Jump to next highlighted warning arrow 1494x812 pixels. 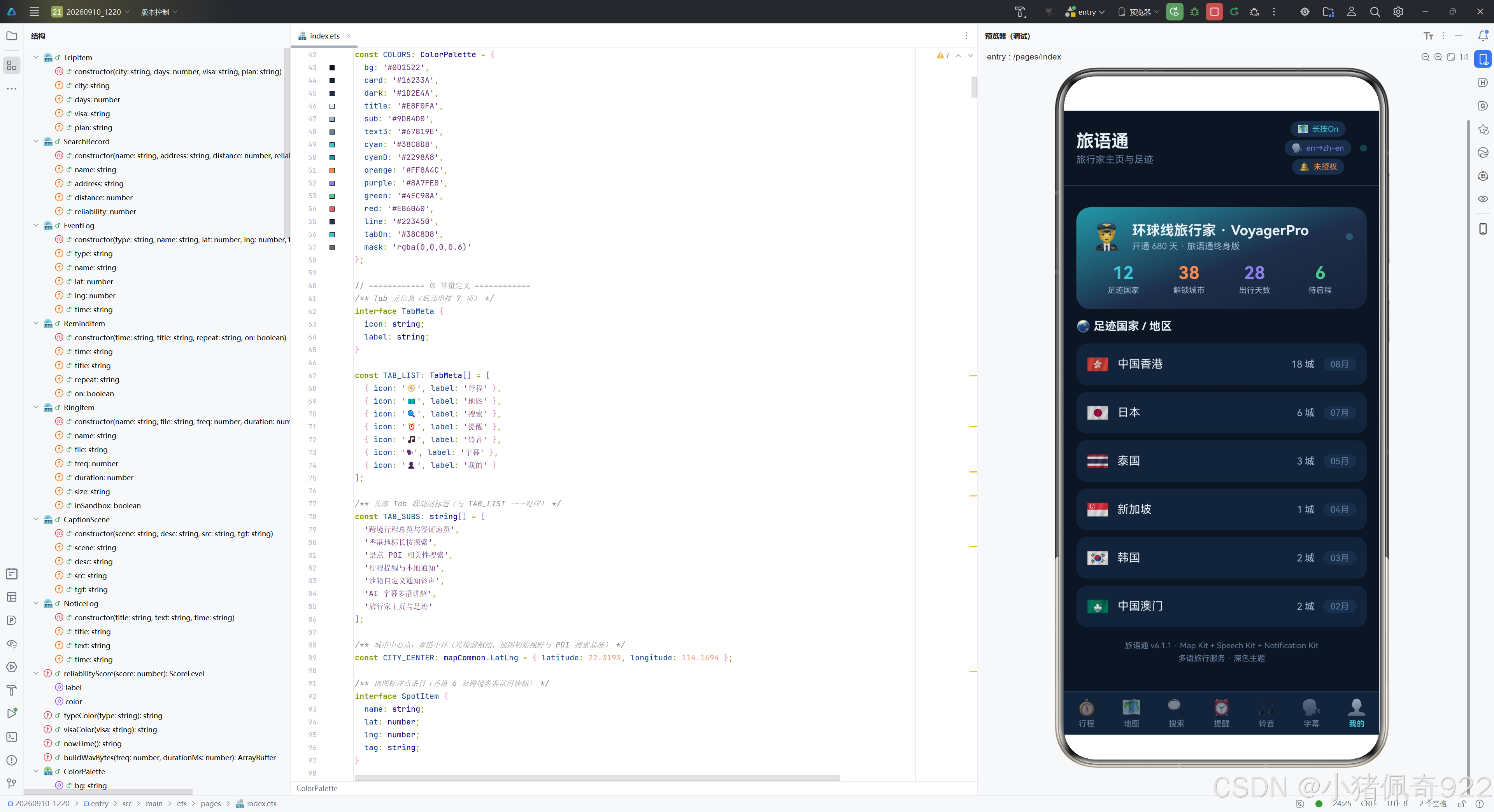point(970,56)
